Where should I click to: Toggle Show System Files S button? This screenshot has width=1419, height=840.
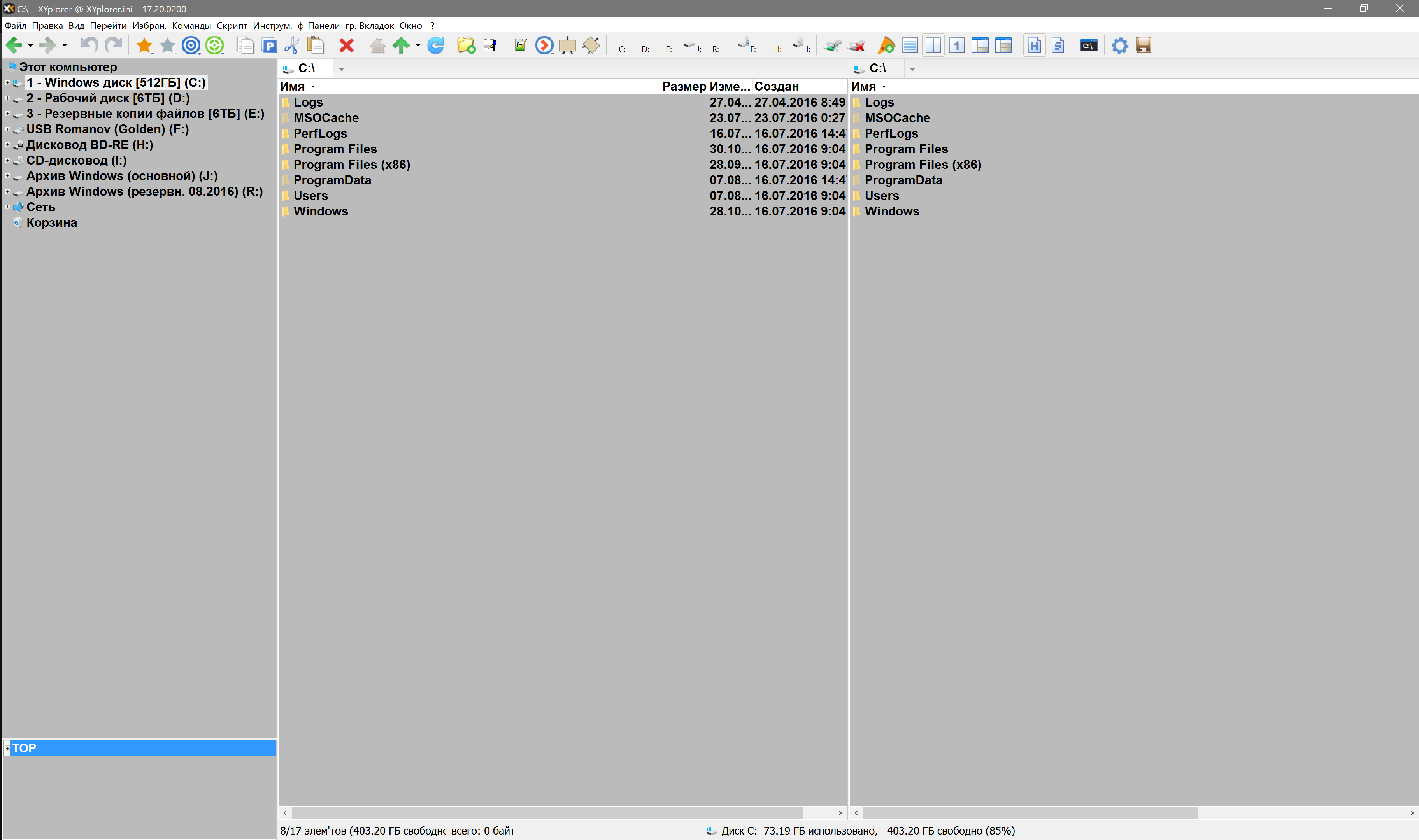click(1058, 45)
